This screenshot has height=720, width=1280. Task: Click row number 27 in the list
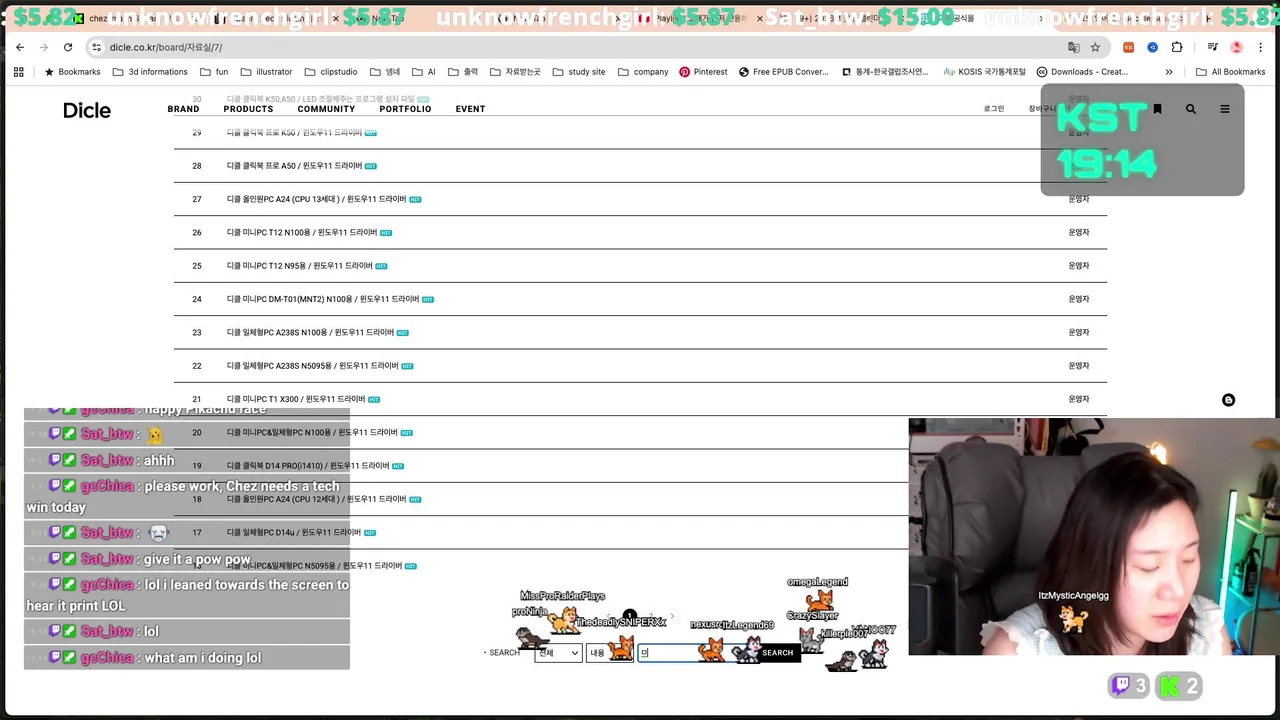tap(197, 199)
